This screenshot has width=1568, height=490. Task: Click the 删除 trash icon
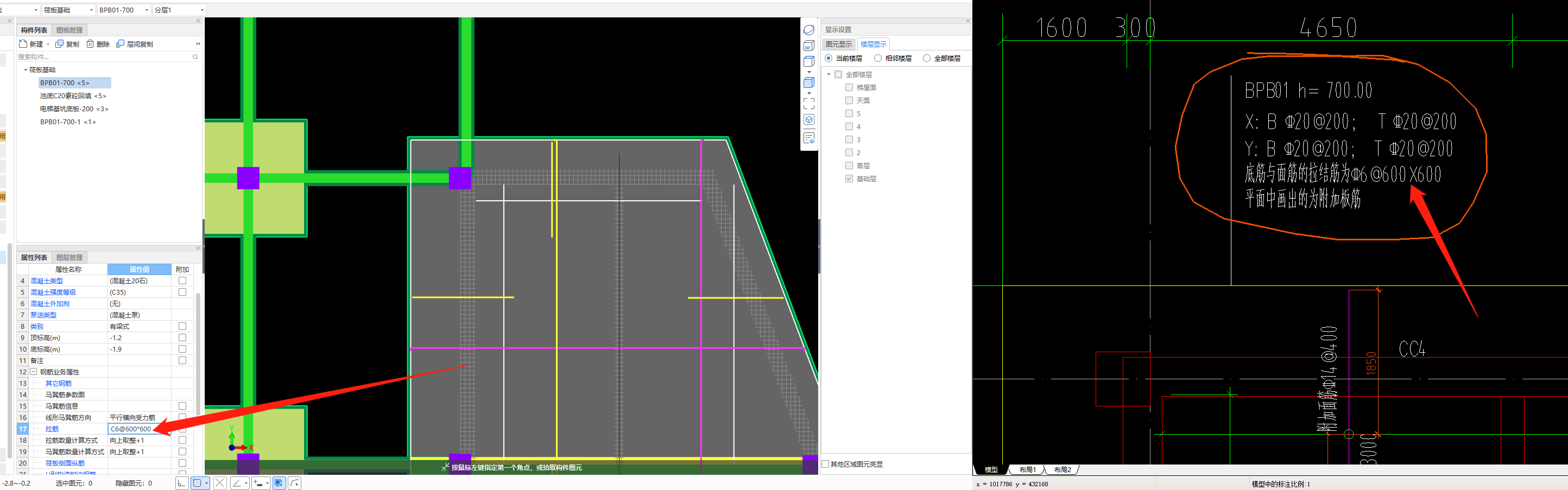click(x=90, y=44)
